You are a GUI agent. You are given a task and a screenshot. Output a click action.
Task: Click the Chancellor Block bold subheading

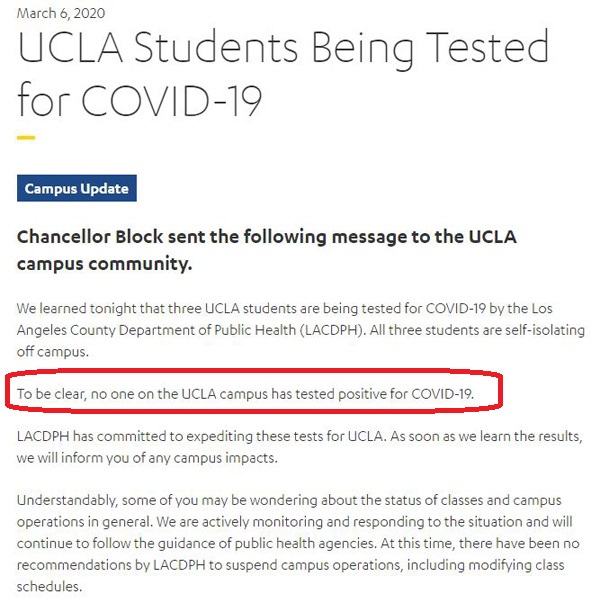coord(267,237)
